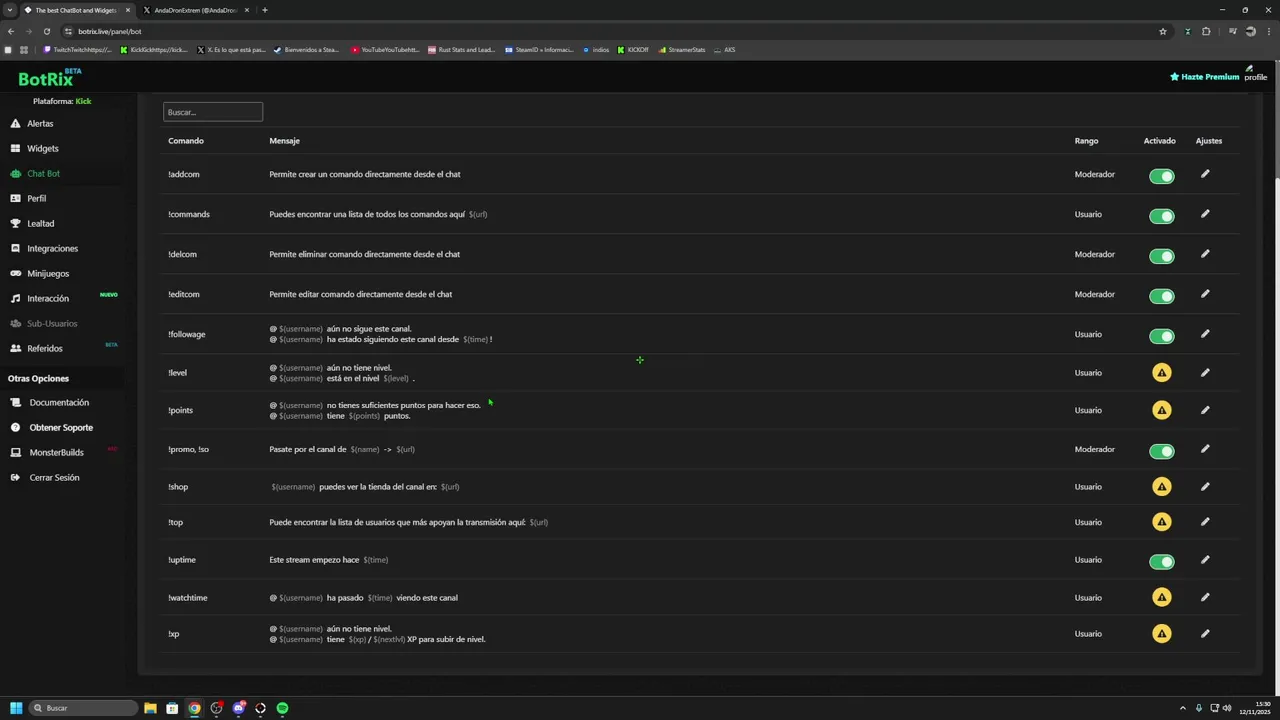Screen dimensions: 1280x720
Task: Select Sub-Usuarios in the sidebar
Action: point(52,323)
